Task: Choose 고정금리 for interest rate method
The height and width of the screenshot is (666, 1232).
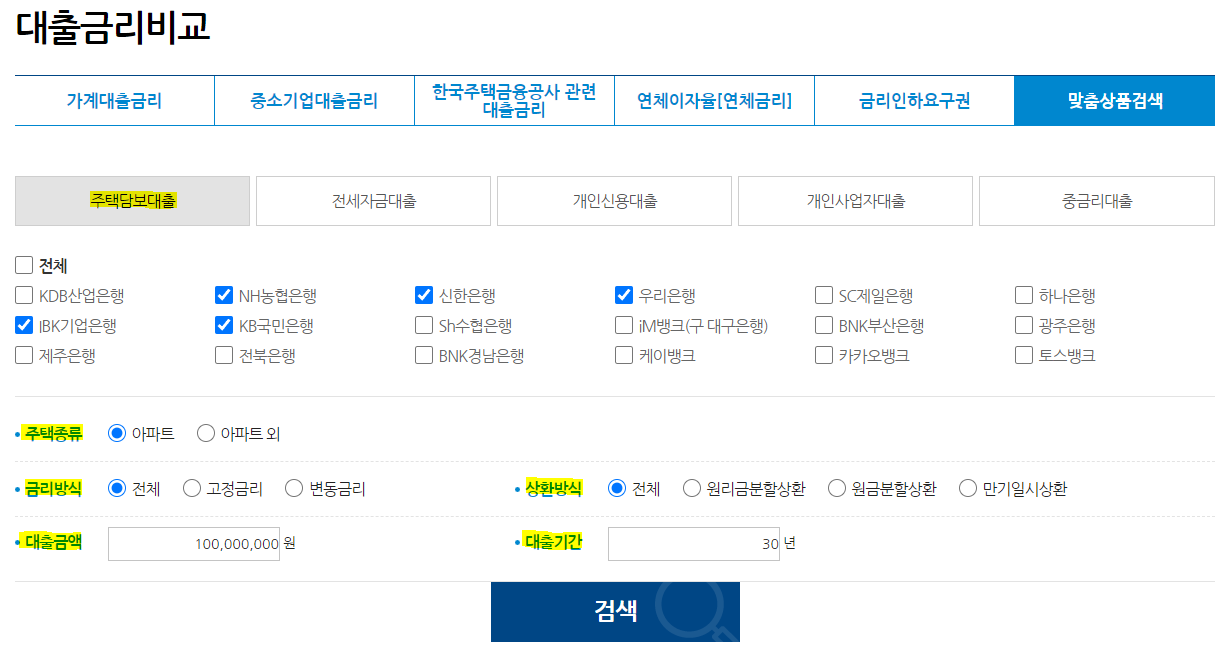Action: (190, 488)
